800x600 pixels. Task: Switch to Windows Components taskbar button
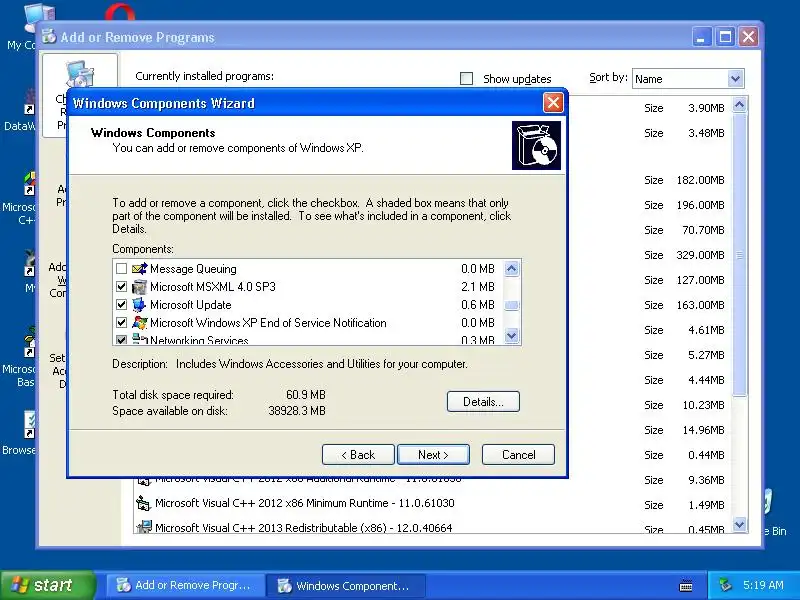346,585
